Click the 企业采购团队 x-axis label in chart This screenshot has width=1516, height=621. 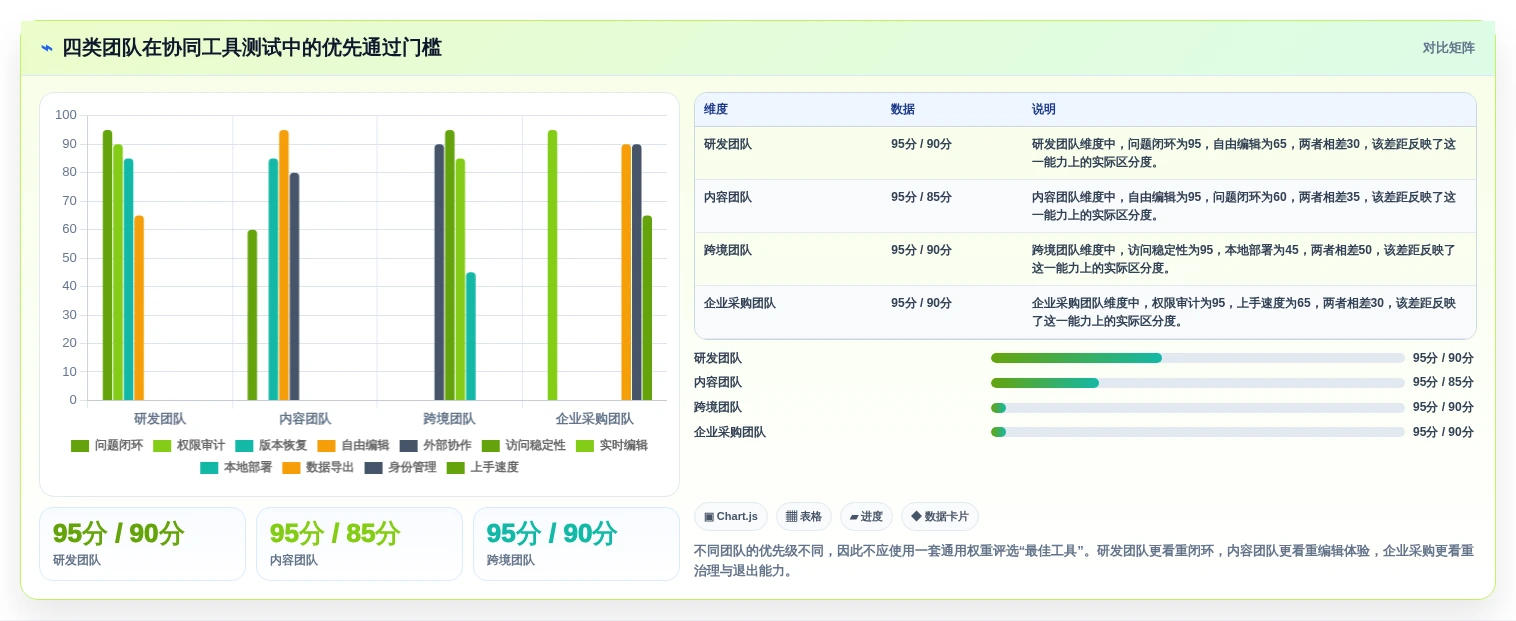(x=595, y=419)
